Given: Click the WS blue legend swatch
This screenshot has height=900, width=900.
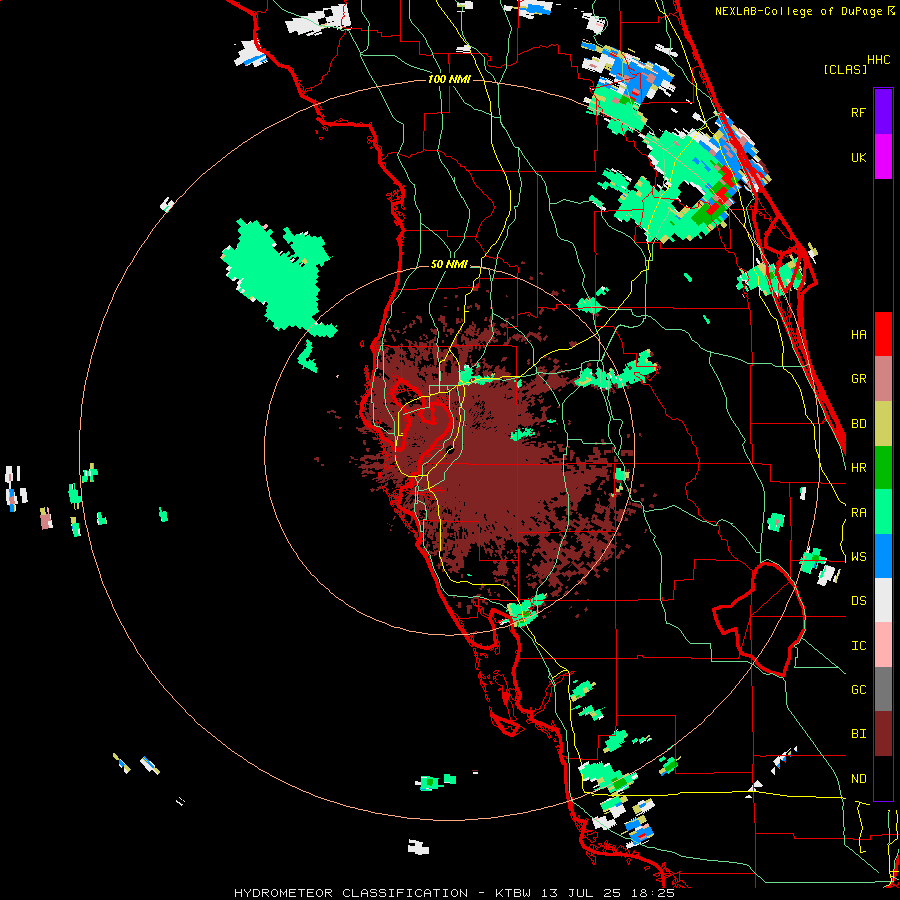Looking at the screenshot, I should pyautogui.click(x=883, y=556).
